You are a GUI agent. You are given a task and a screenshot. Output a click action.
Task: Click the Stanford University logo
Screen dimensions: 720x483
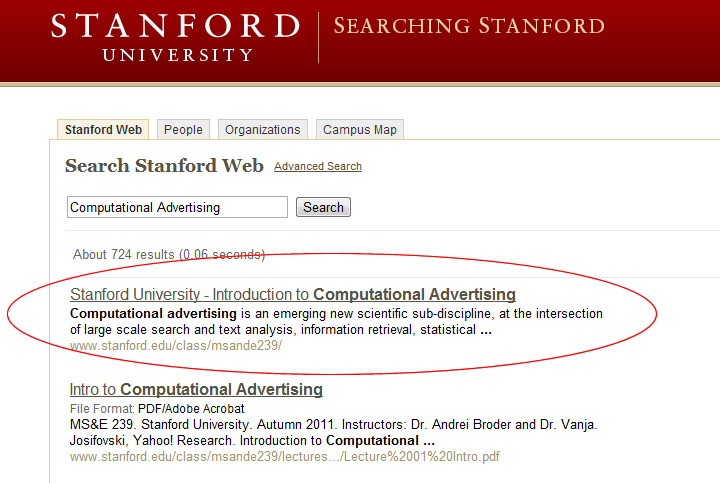pos(175,36)
